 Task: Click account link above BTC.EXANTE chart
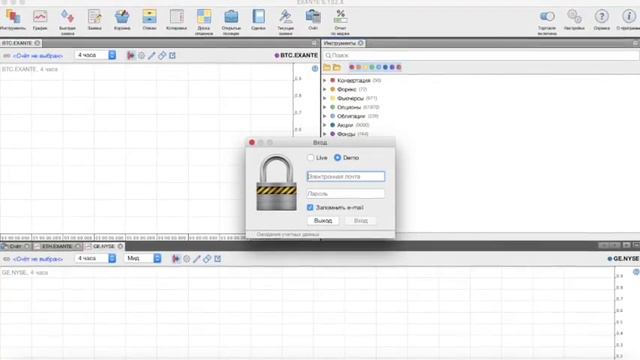38,56
